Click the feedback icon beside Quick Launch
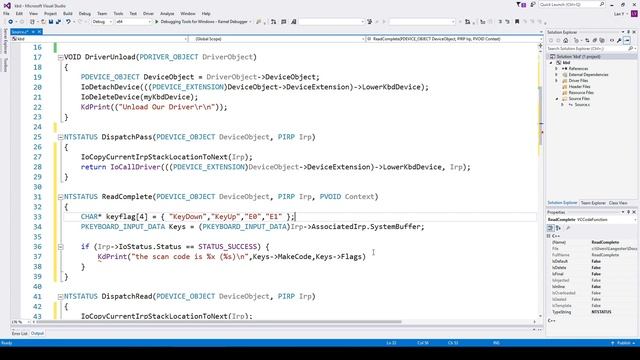The width and height of the screenshot is (640, 360). pyautogui.click(x=533, y=4)
